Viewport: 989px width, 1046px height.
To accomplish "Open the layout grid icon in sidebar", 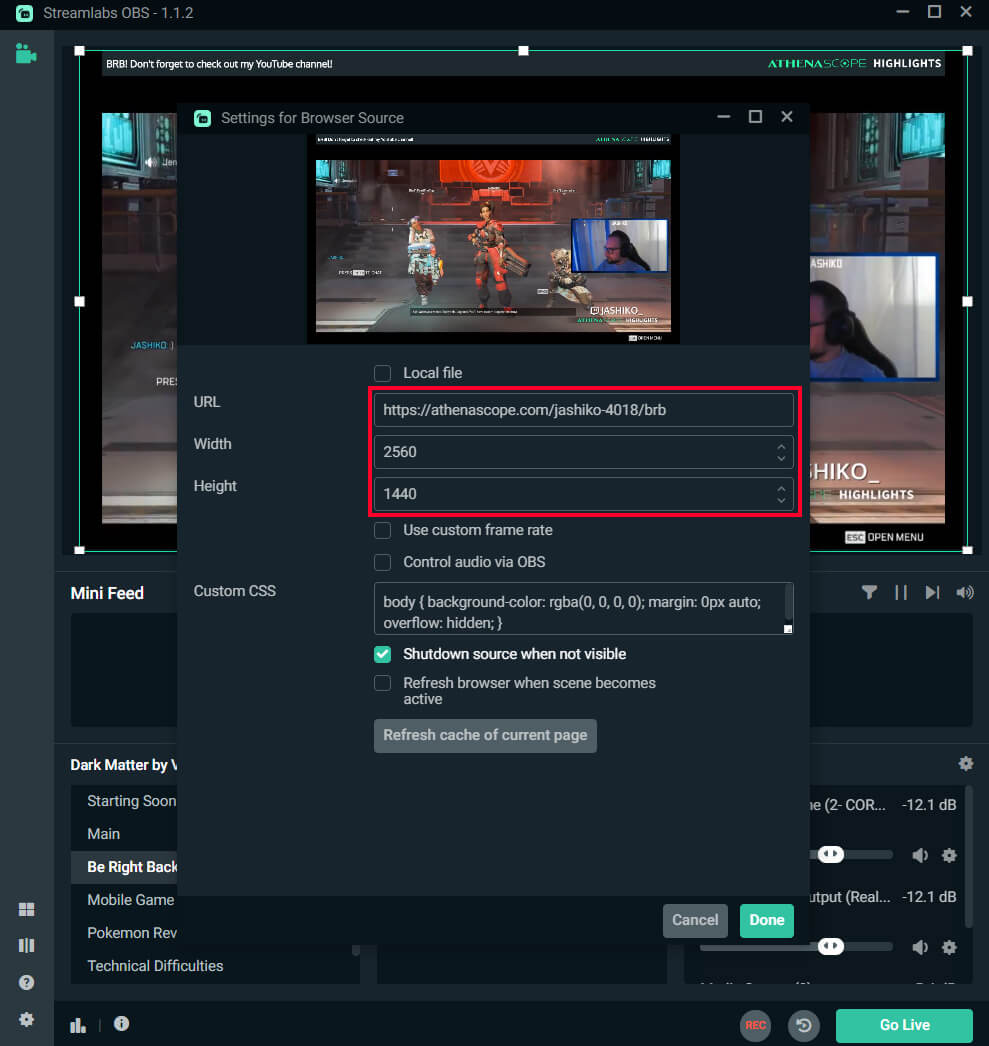I will [x=27, y=909].
